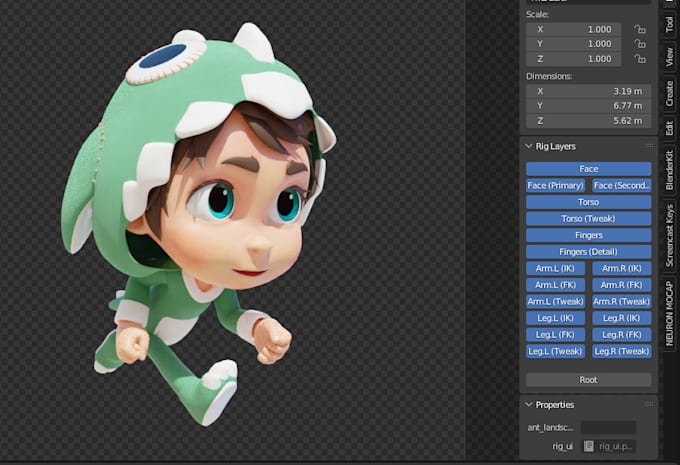The width and height of the screenshot is (680, 465).
Task: Toggle the Torso (Tweak) rig layer
Action: (588, 218)
